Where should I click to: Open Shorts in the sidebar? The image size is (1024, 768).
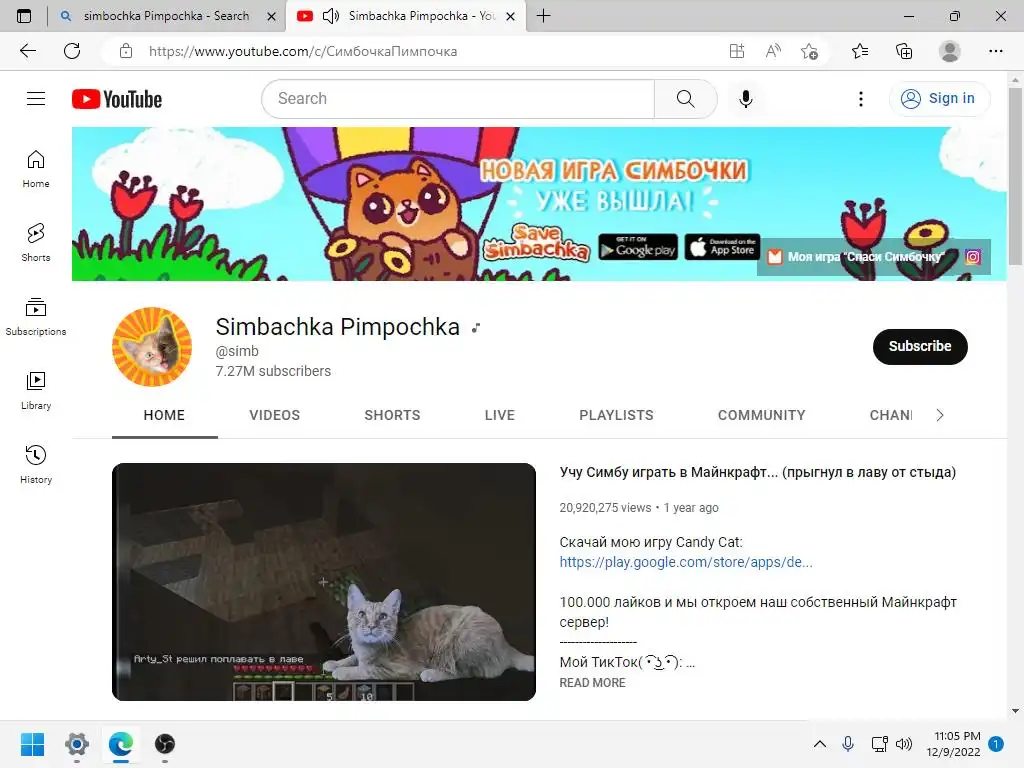[36, 242]
